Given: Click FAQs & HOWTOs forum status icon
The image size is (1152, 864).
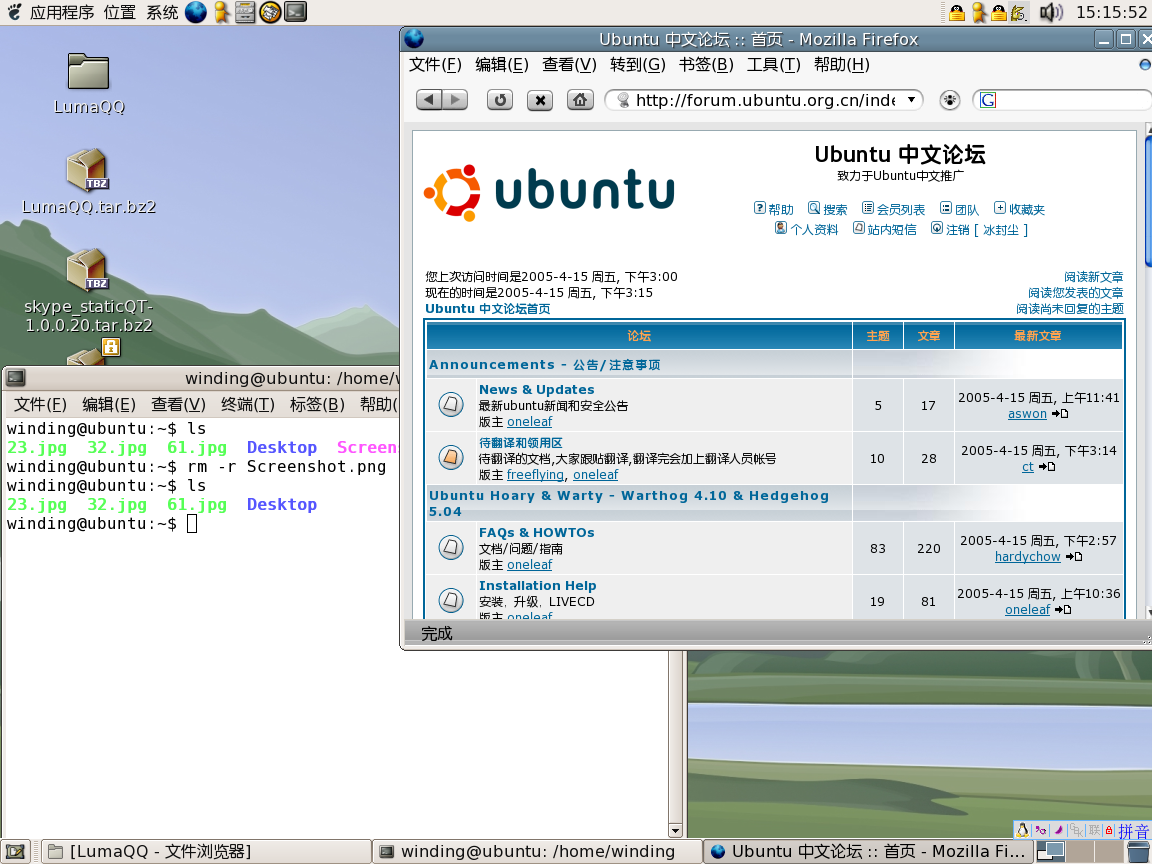Looking at the screenshot, I should pyautogui.click(x=451, y=547).
